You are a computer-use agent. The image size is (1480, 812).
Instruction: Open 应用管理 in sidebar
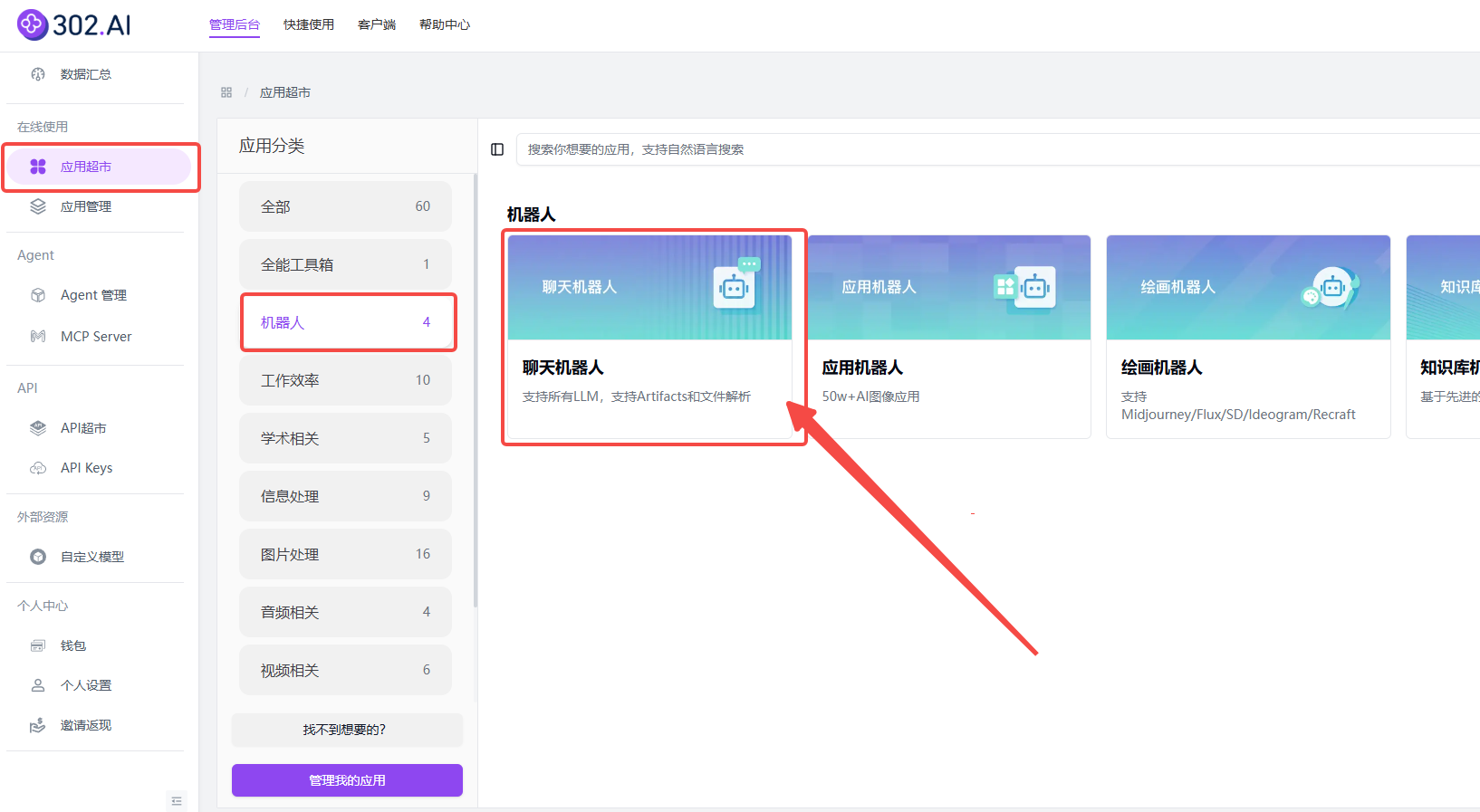pos(86,206)
